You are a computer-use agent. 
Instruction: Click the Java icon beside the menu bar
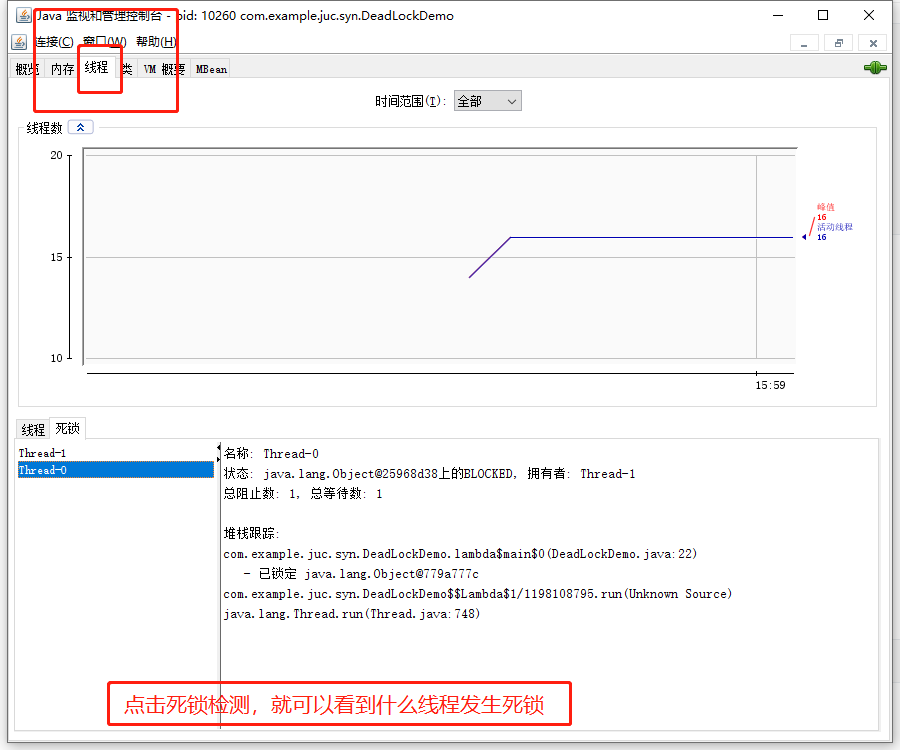coord(19,42)
